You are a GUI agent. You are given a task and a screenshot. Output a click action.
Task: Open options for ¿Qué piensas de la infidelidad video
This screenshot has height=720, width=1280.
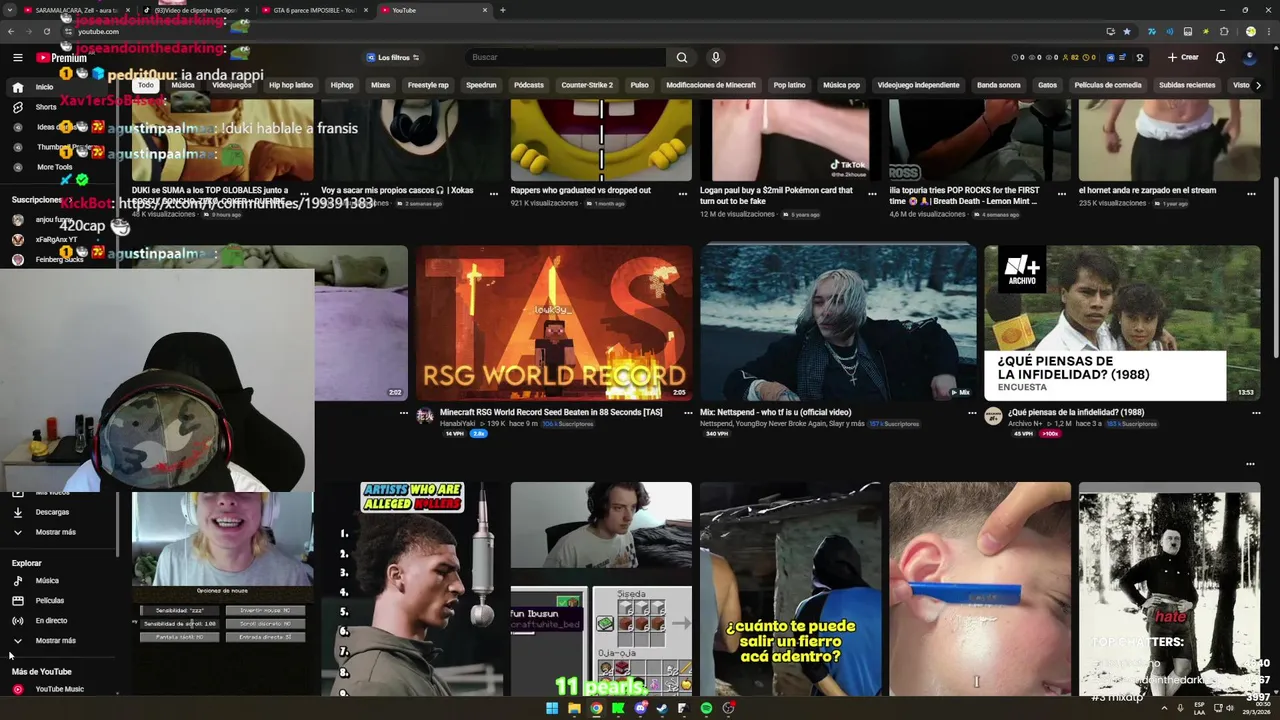coord(1256,413)
